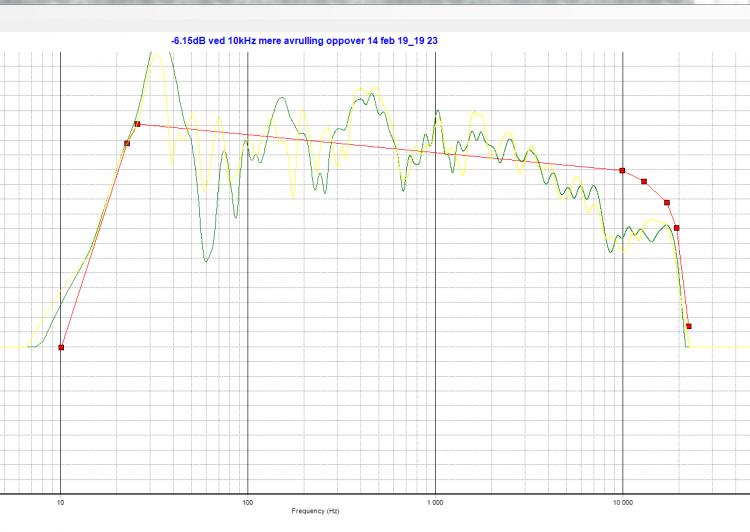Select the lowest red point at the roll-off end
The image size is (750, 532).
click(689, 326)
